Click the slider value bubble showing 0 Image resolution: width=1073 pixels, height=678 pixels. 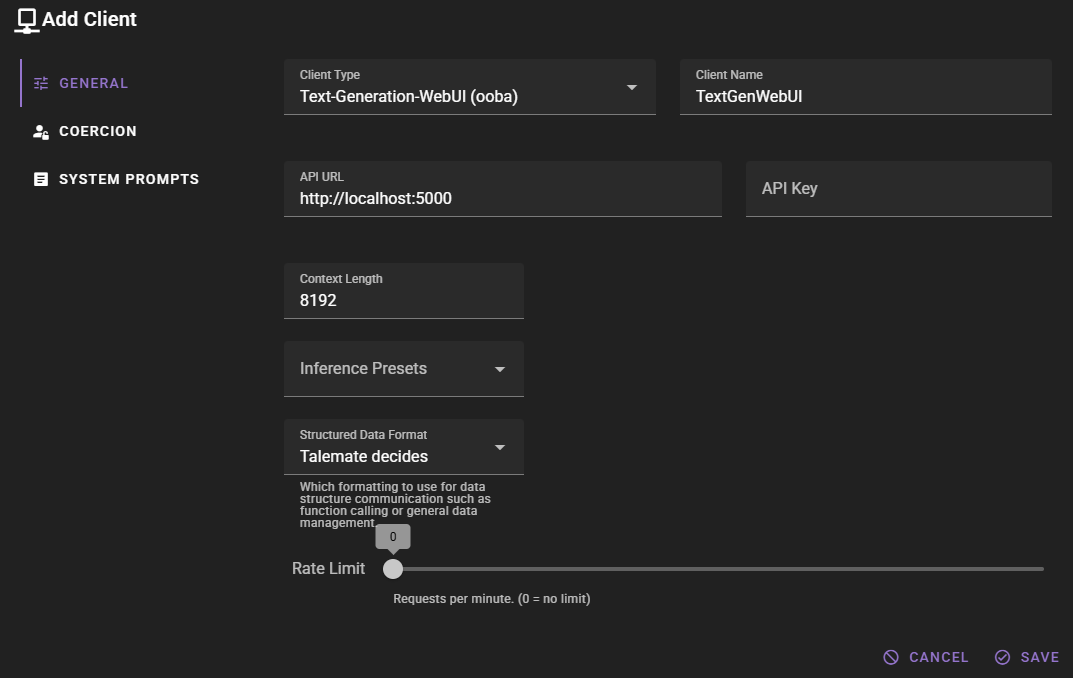[x=393, y=536]
